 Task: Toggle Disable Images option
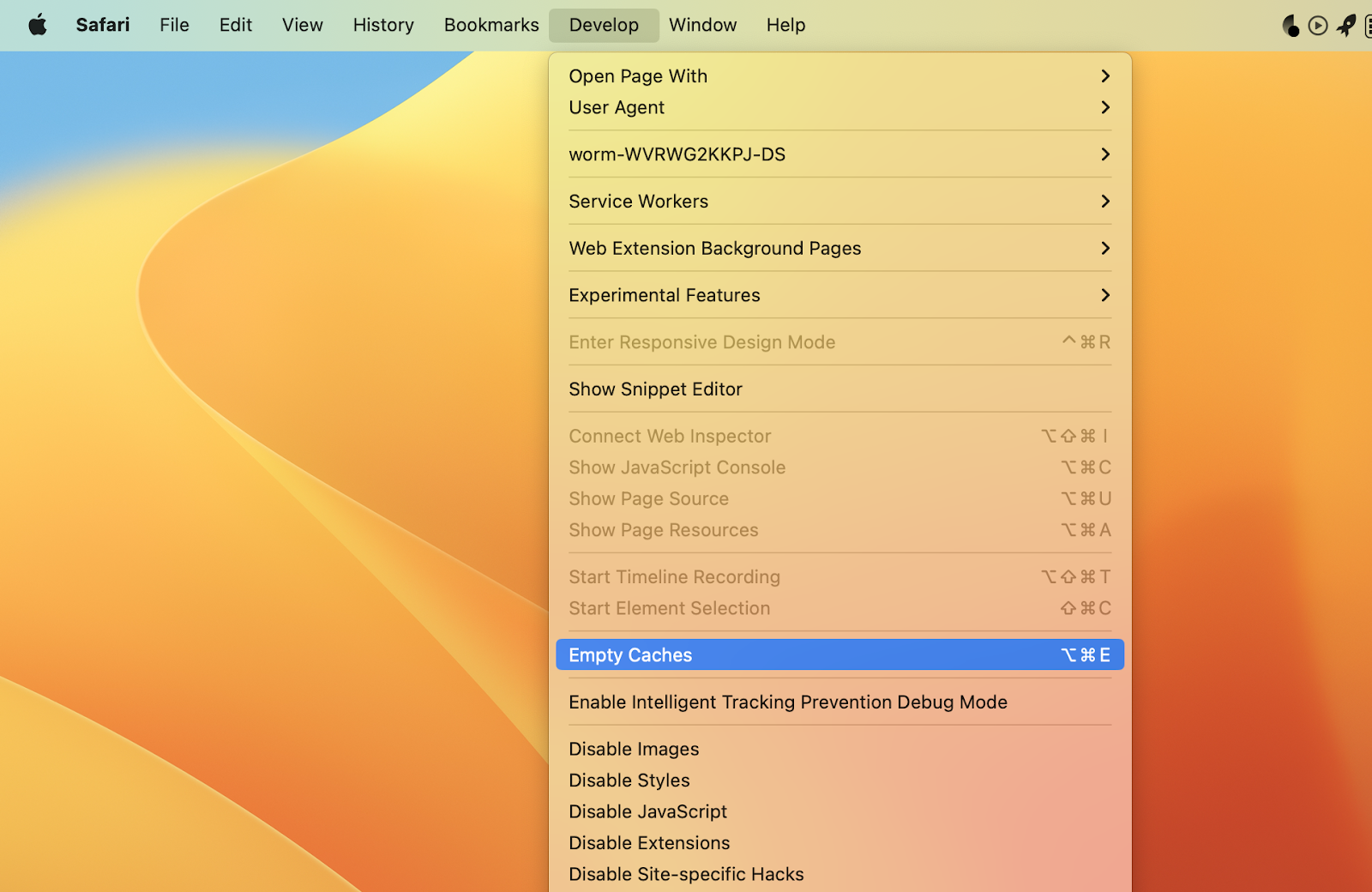(839, 749)
